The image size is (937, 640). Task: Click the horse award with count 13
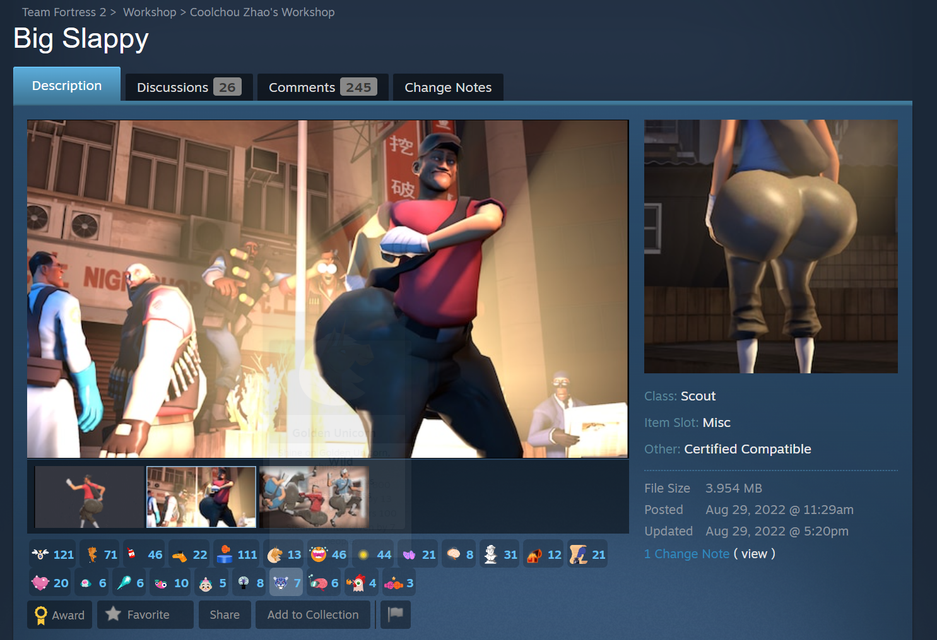[284, 555]
